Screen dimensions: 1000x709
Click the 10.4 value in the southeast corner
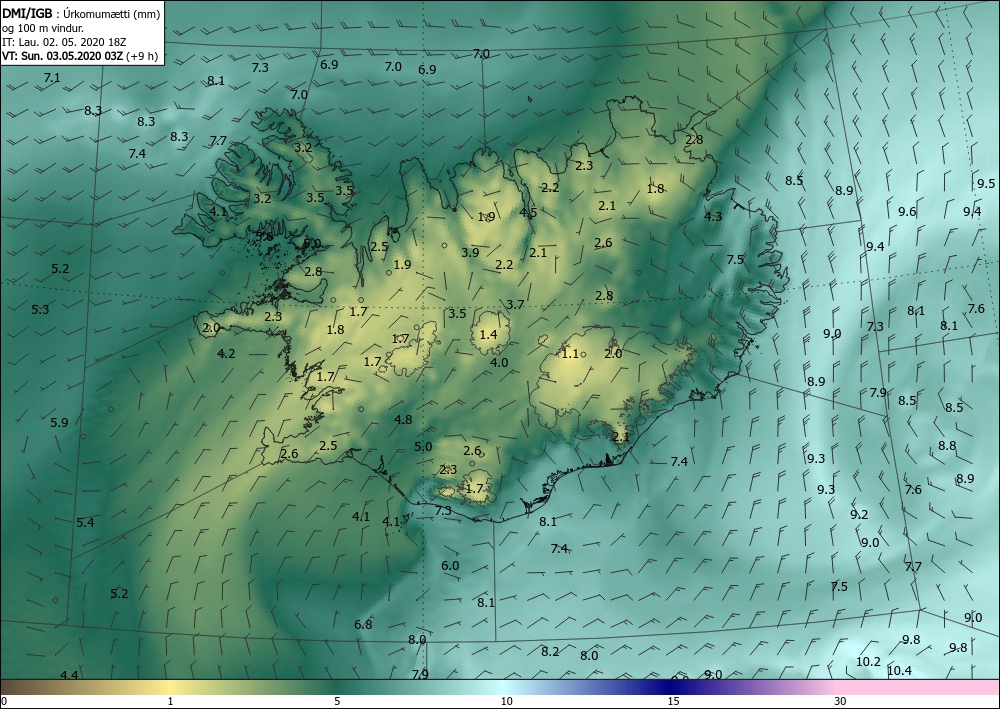(899, 671)
